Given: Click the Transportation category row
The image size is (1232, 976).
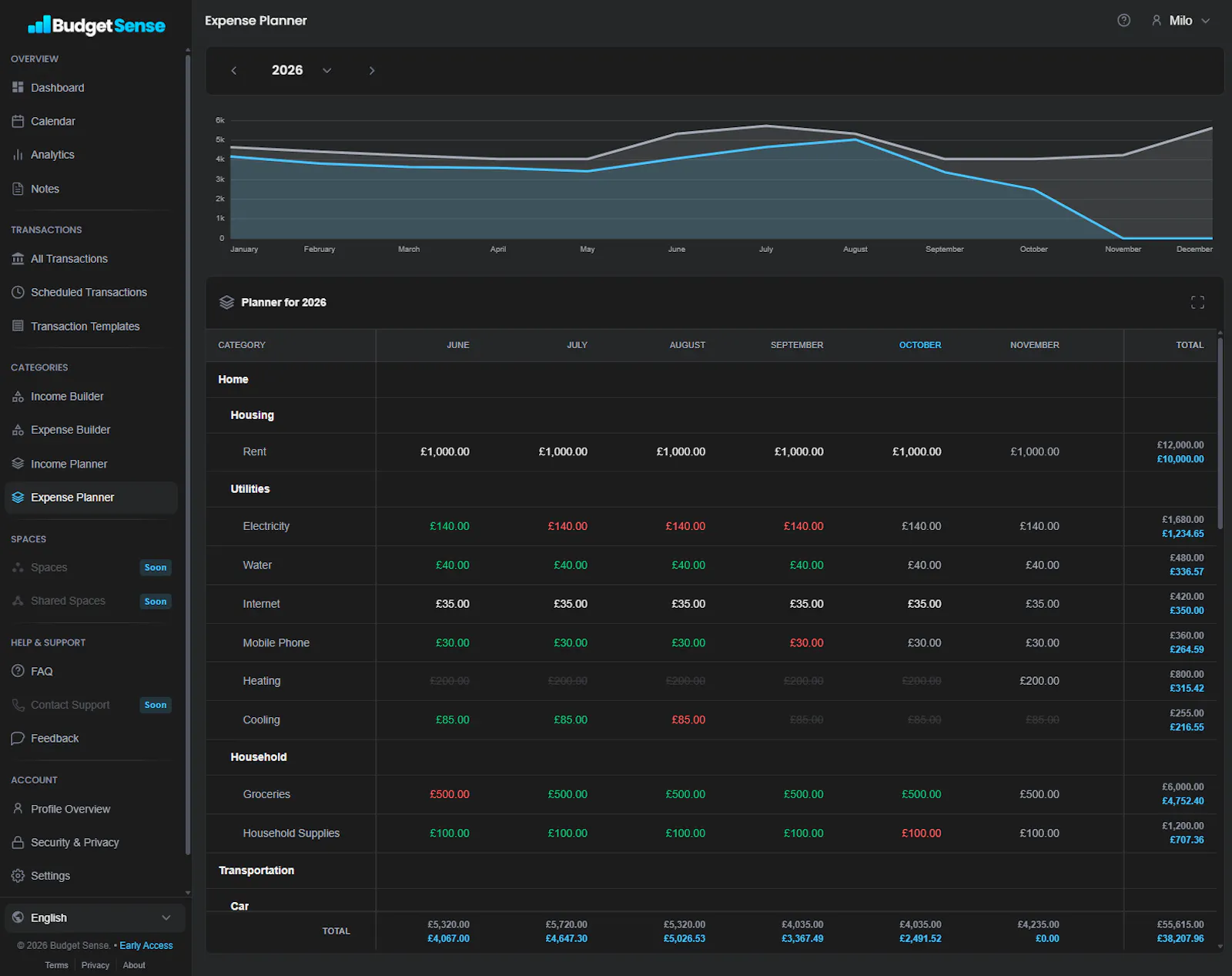Looking at the screenshot, I should coord(711,870).
